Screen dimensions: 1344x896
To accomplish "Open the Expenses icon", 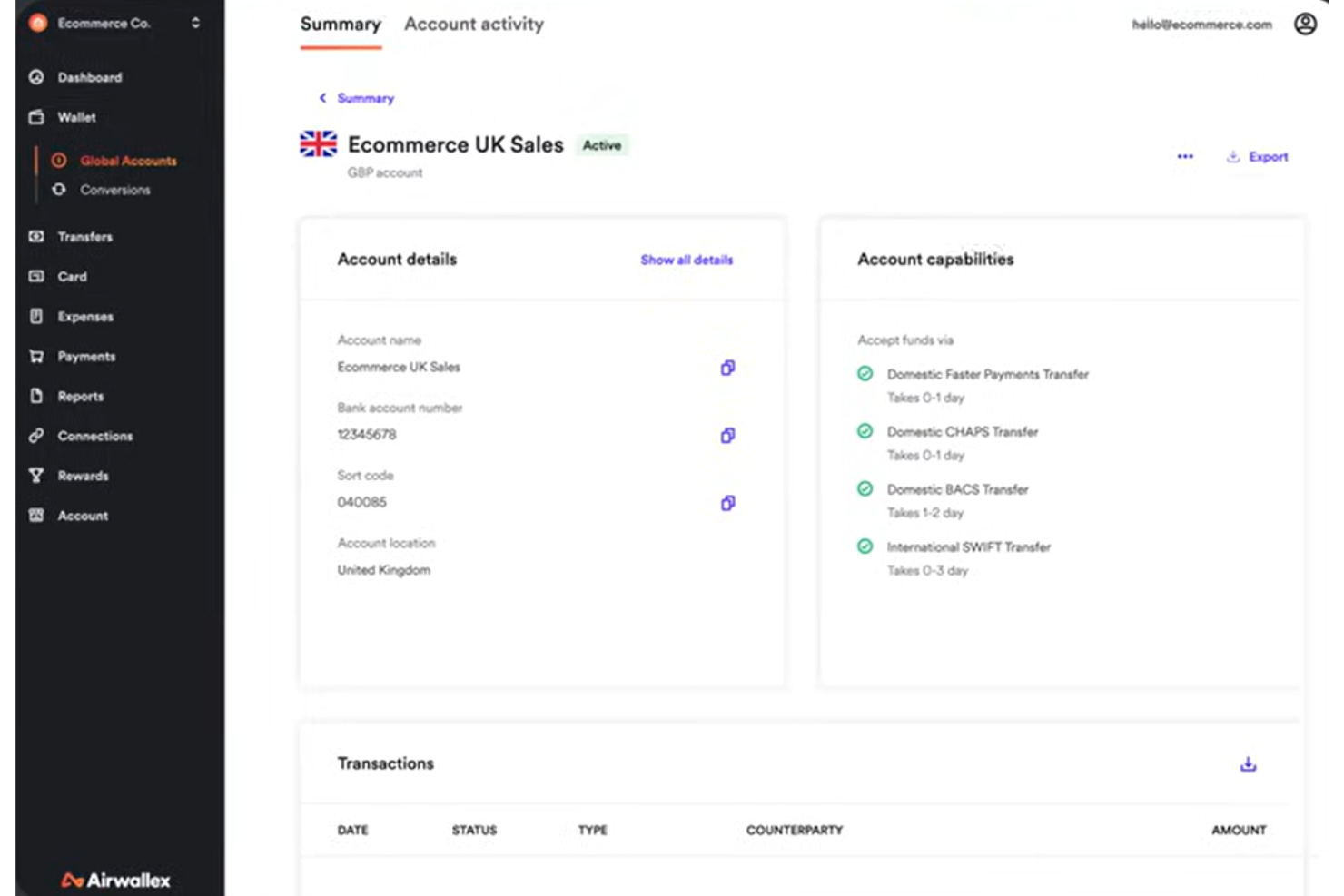I will [x=36, y=317].
